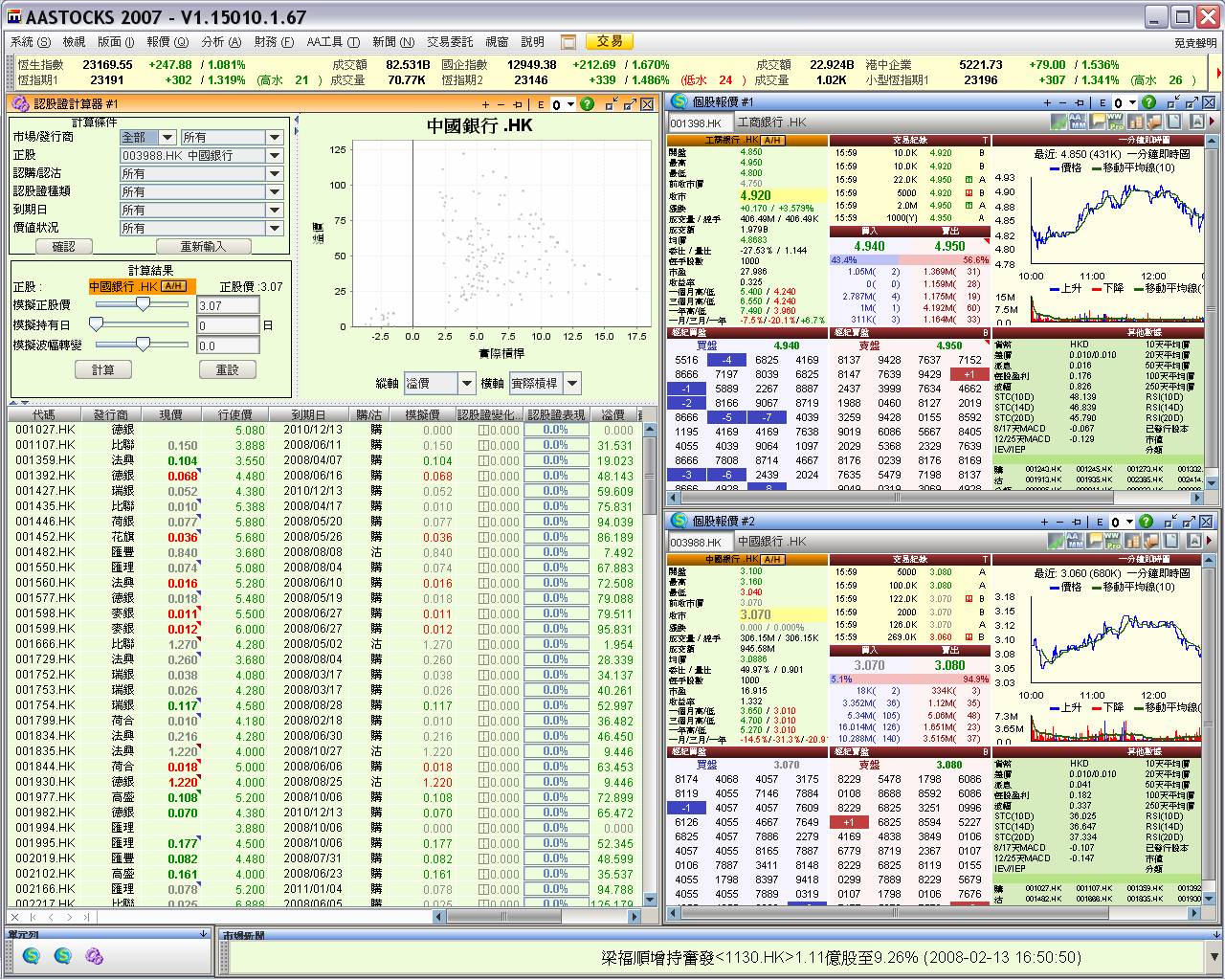Click shrink-arrow icon in 認股證計算器 #1 header

click(x=611, y=104)
